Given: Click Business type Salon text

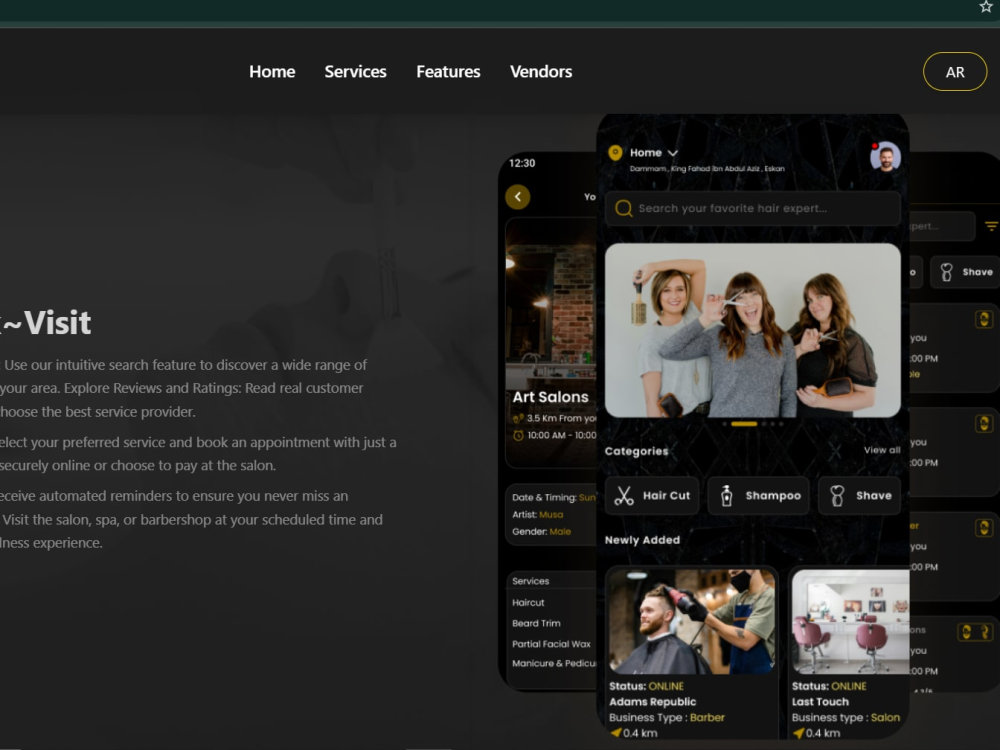Looking at the screenshot, I should click(846, 717).
